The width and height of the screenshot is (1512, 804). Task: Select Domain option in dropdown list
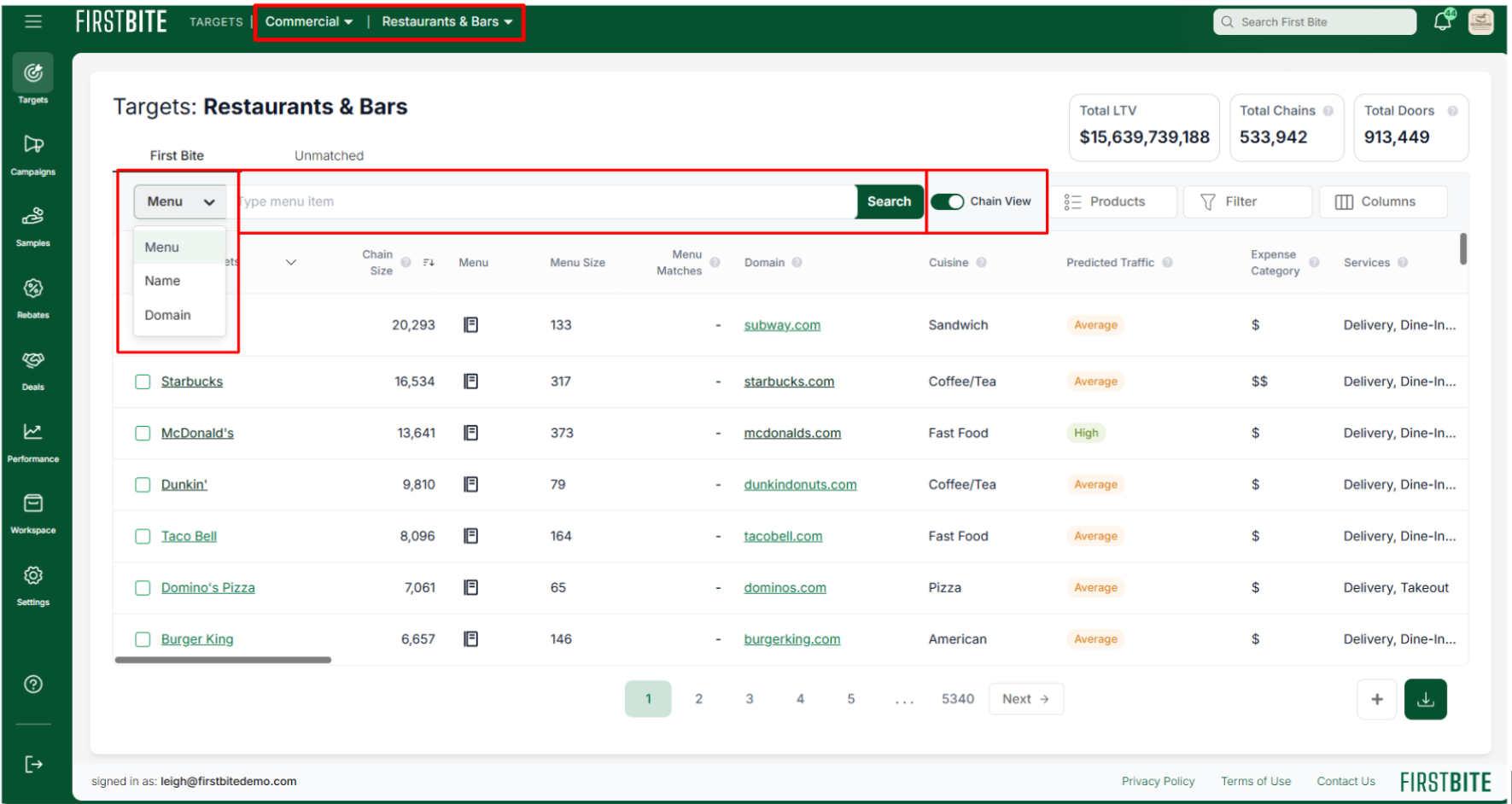(179, 315)
